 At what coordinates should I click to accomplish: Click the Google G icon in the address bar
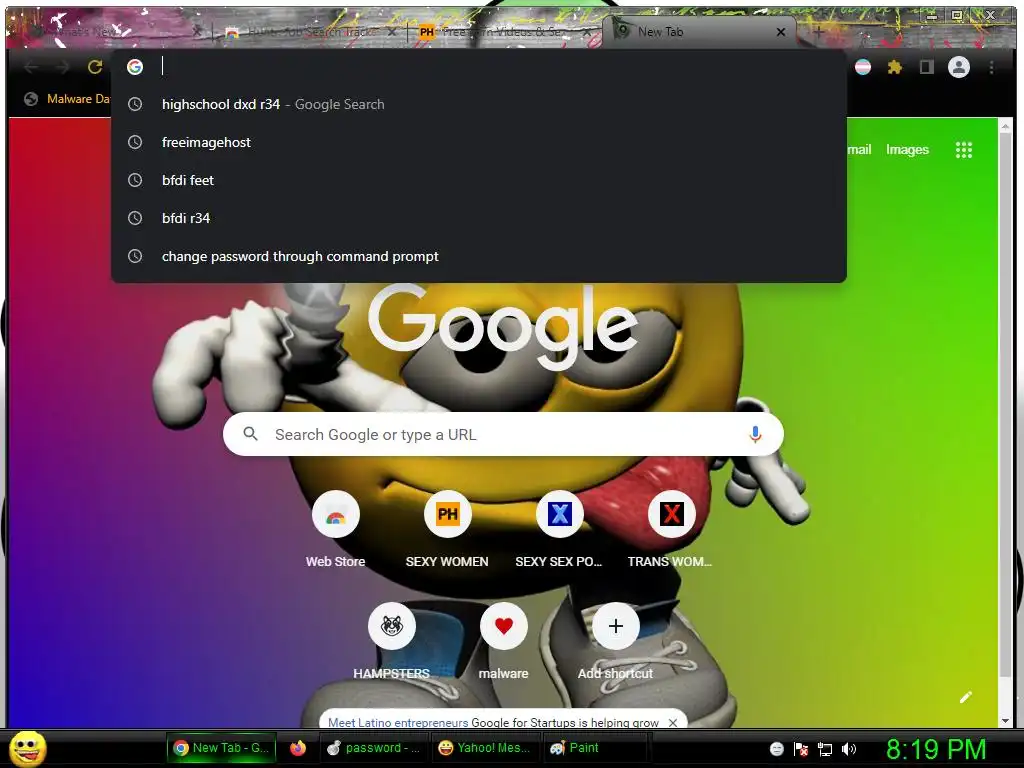(x=135, y=67)
